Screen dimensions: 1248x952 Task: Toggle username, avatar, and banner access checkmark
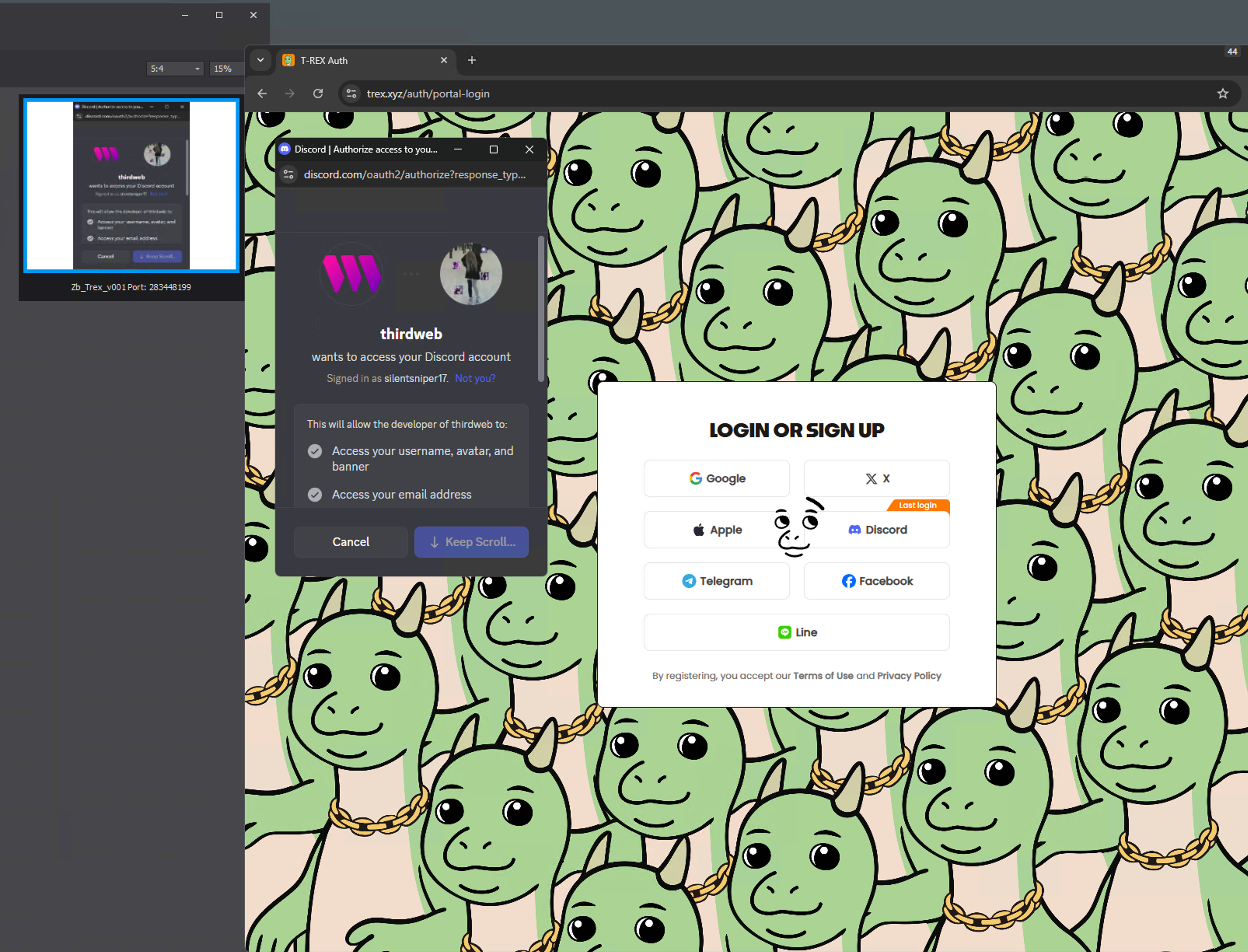tap(315, 451)
